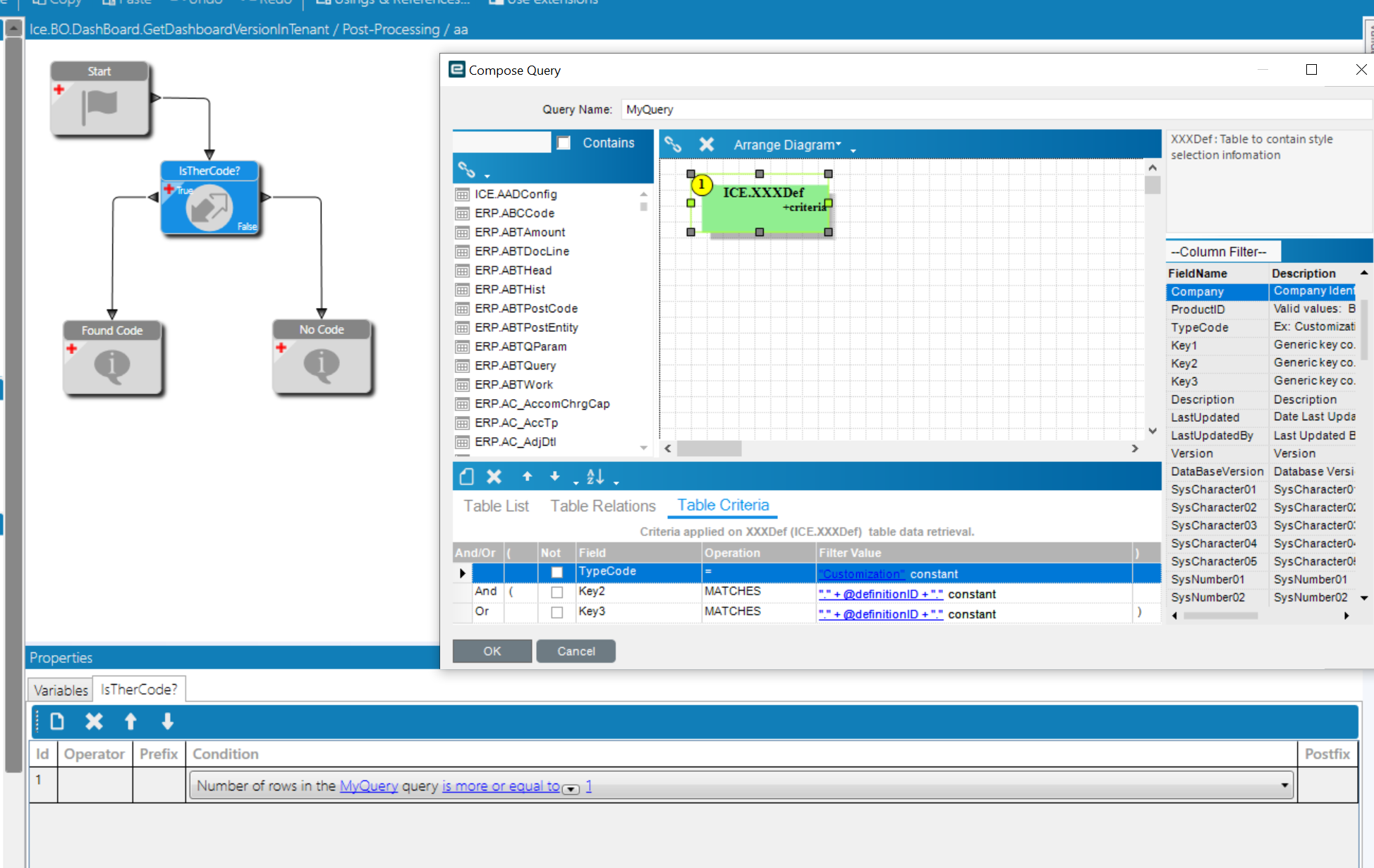Open the Variables tab

[61, 690]
